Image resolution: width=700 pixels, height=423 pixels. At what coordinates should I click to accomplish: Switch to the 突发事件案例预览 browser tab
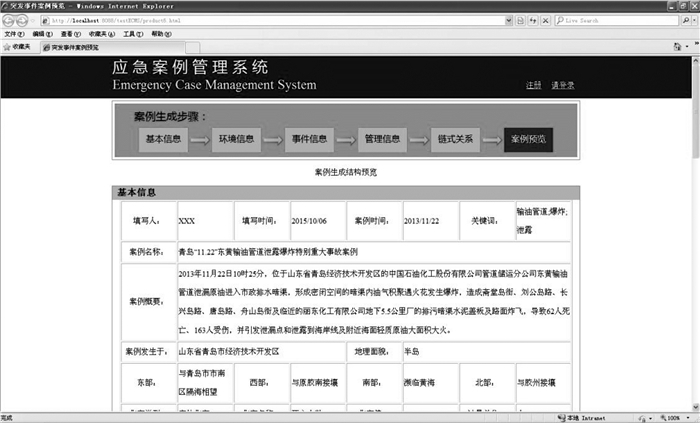coord(76,46)
